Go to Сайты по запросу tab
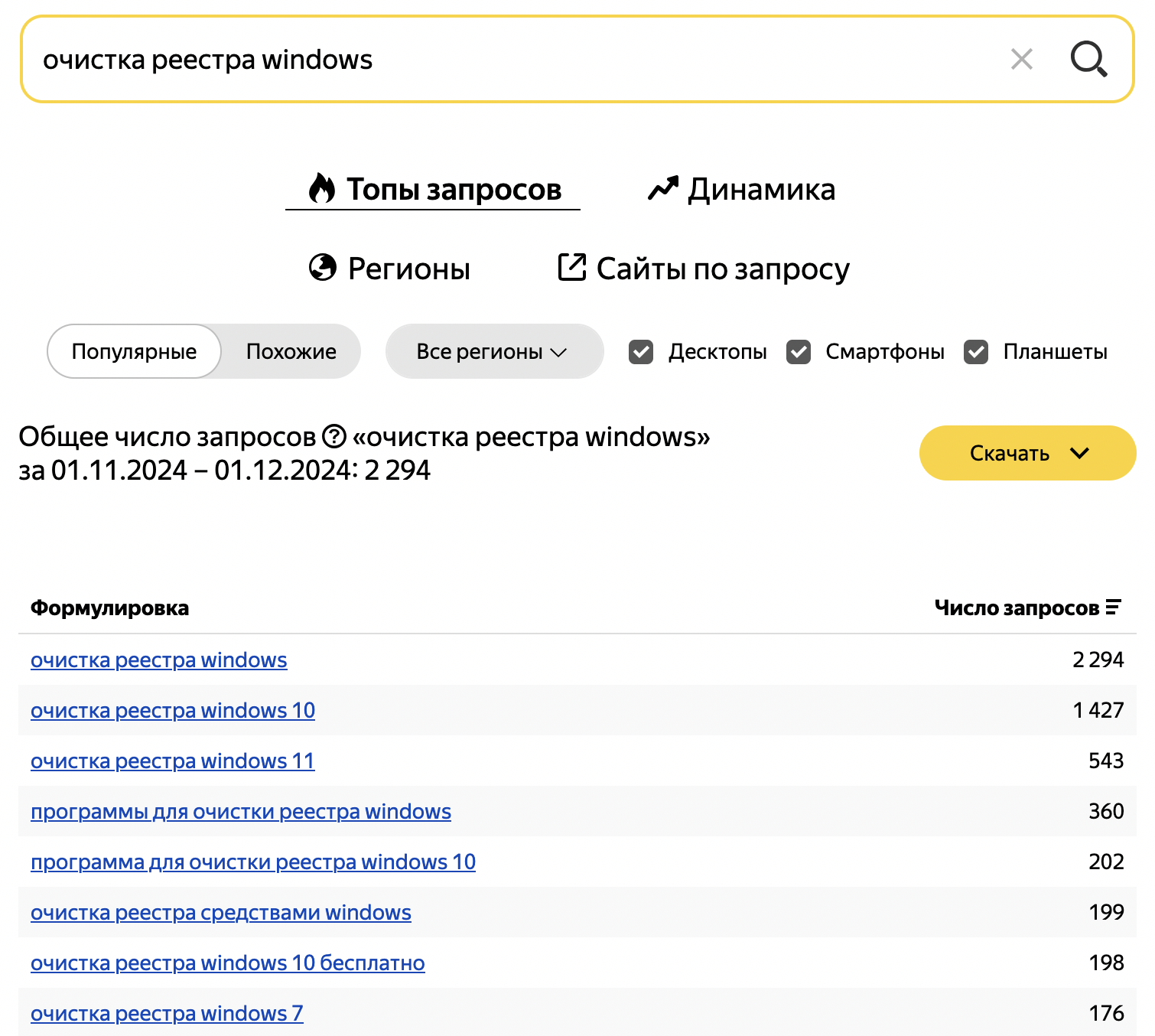Screen dimensions: 1155x1036 (x=704, y=269)
